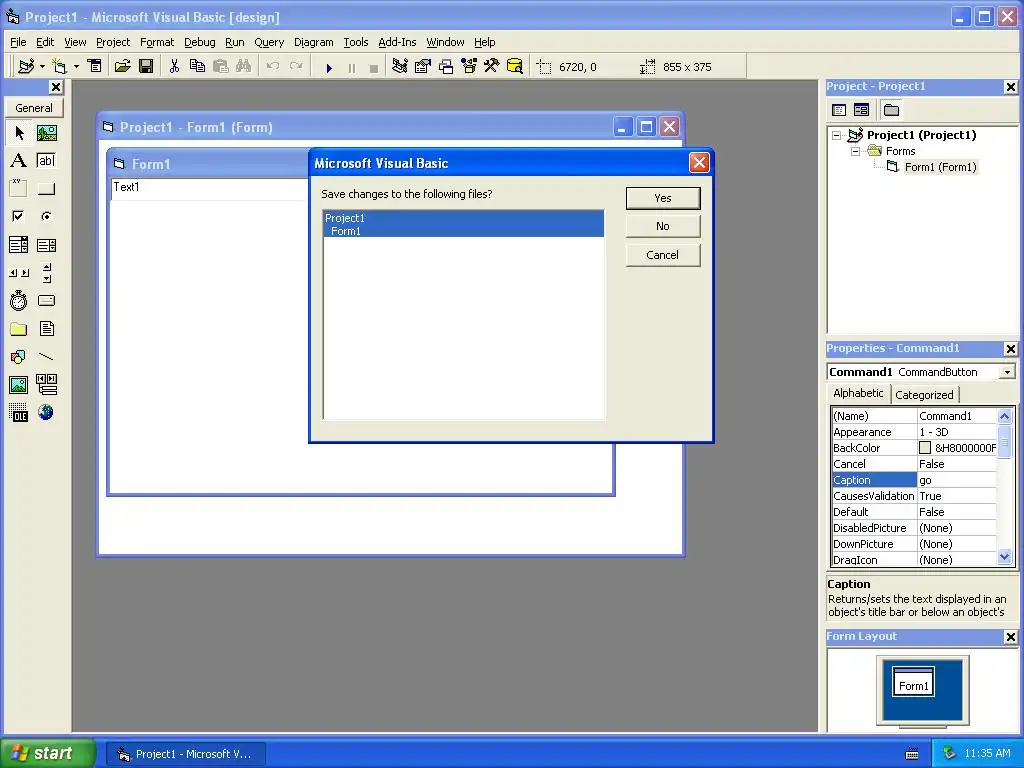Select the Data control tool
1024x768 pixels.
coord(46,385)
